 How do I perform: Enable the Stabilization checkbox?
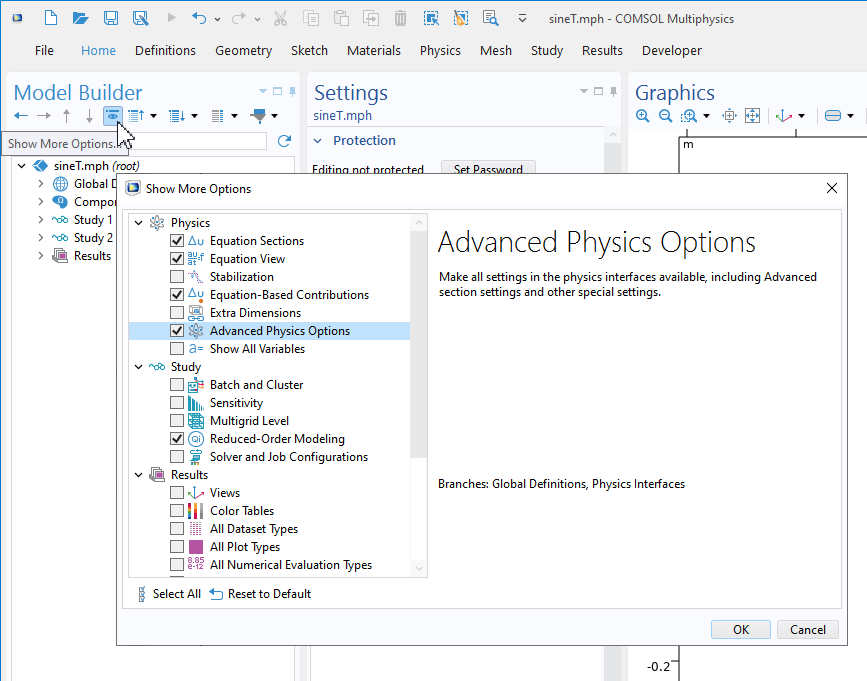tap(177, 277)
